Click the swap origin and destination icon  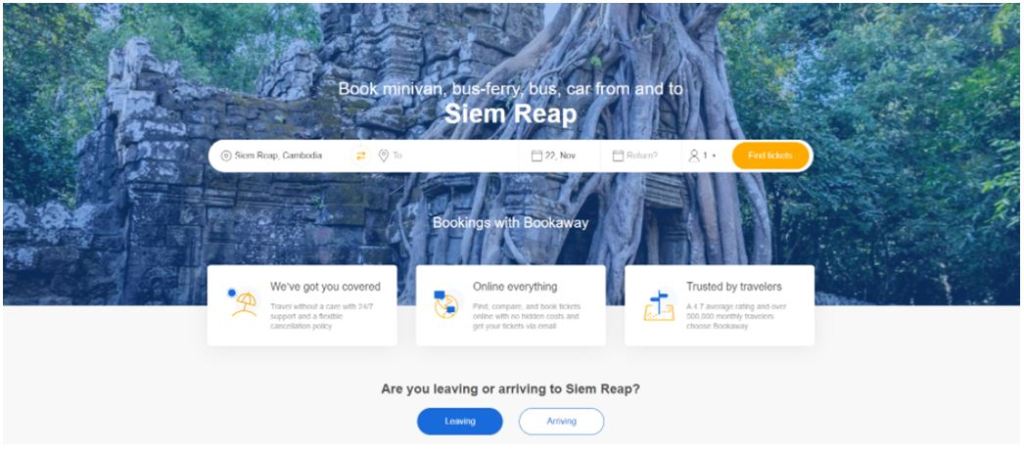[x=360, y=156]
